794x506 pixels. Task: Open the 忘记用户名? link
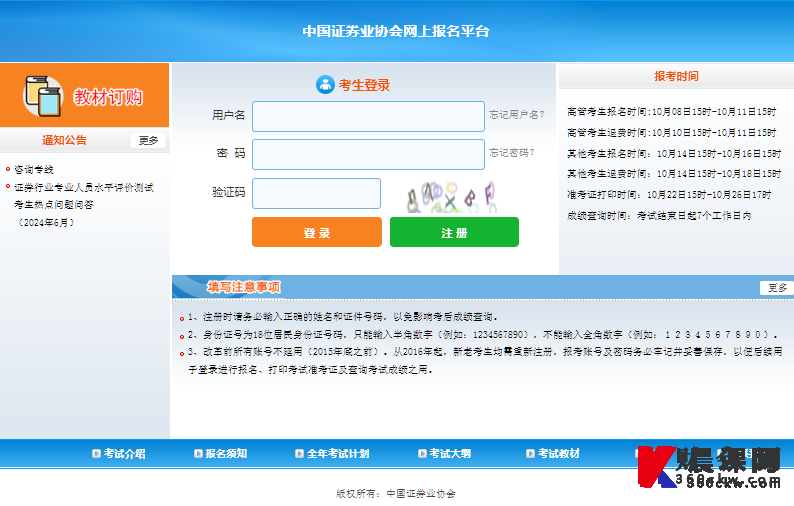click(x=517, y=114)
